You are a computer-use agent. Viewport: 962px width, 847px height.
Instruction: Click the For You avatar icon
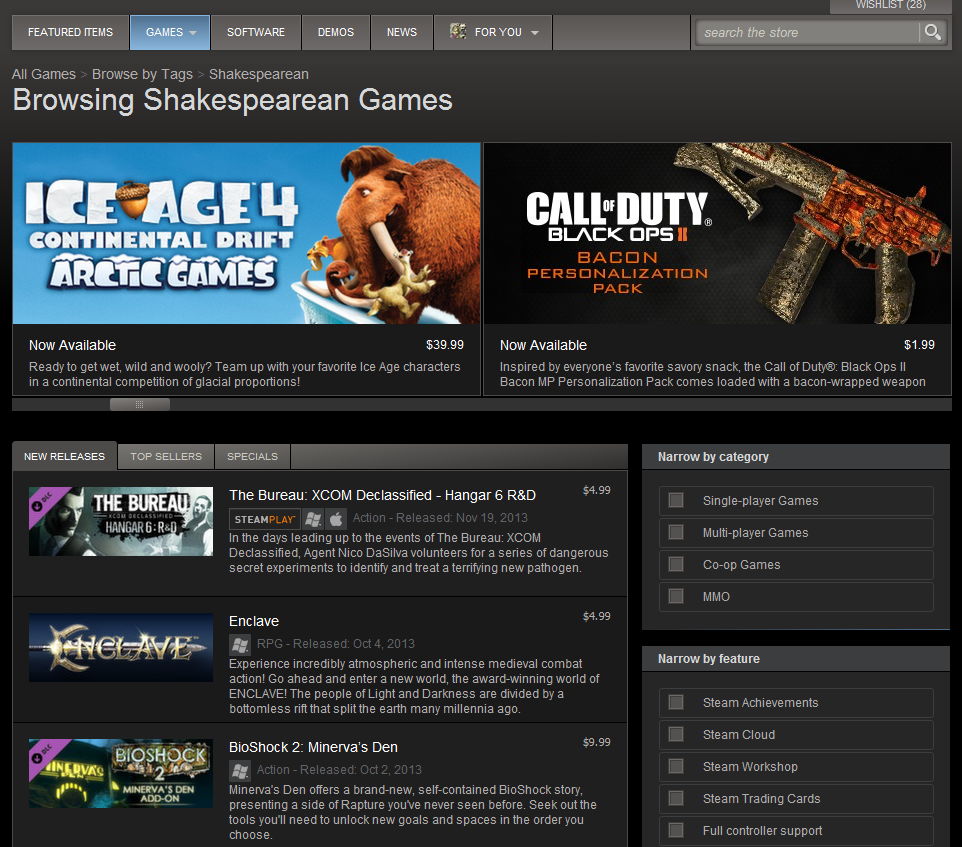458,32
